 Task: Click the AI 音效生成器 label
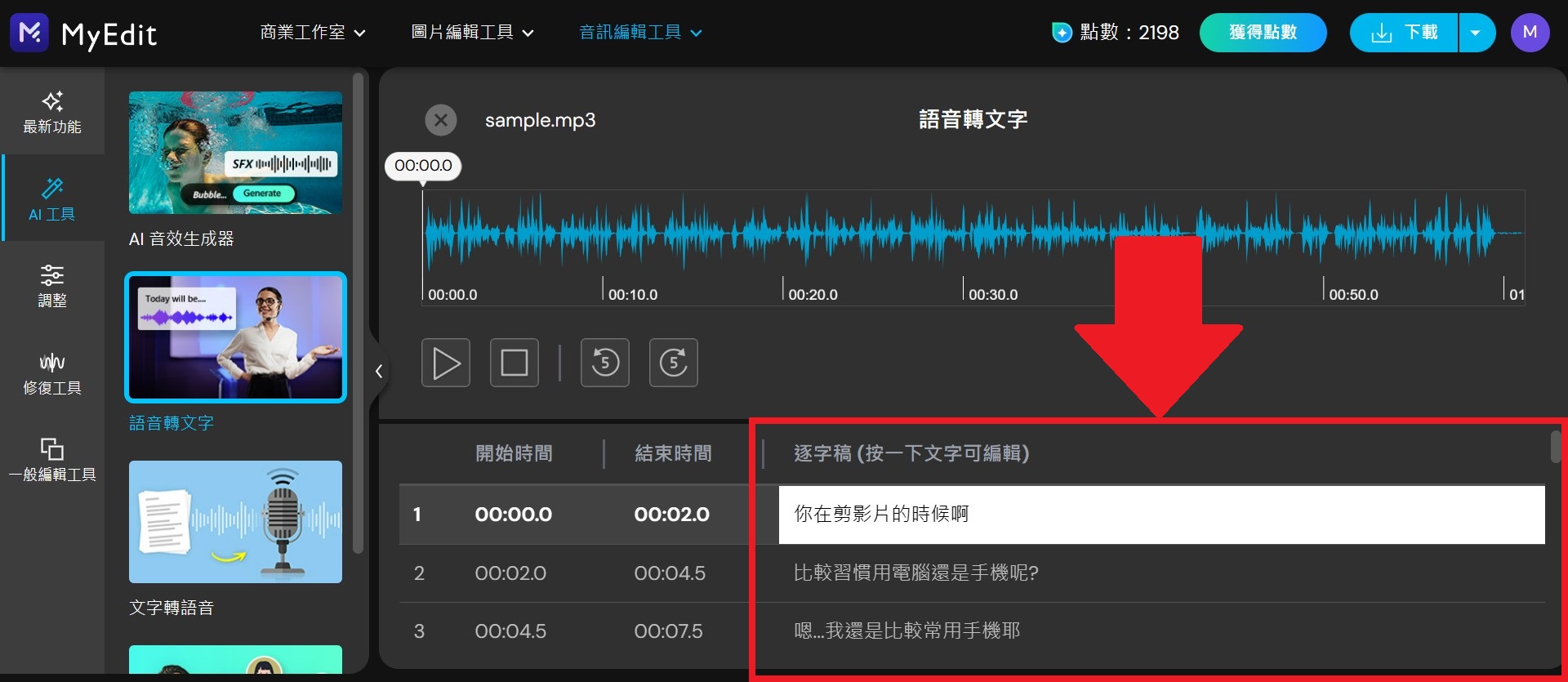tap(181, 238)
